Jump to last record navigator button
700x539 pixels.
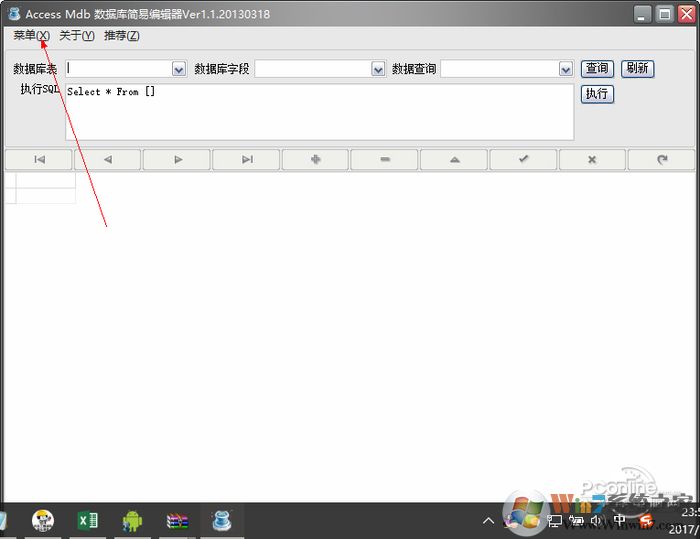[x=246, y=159]
